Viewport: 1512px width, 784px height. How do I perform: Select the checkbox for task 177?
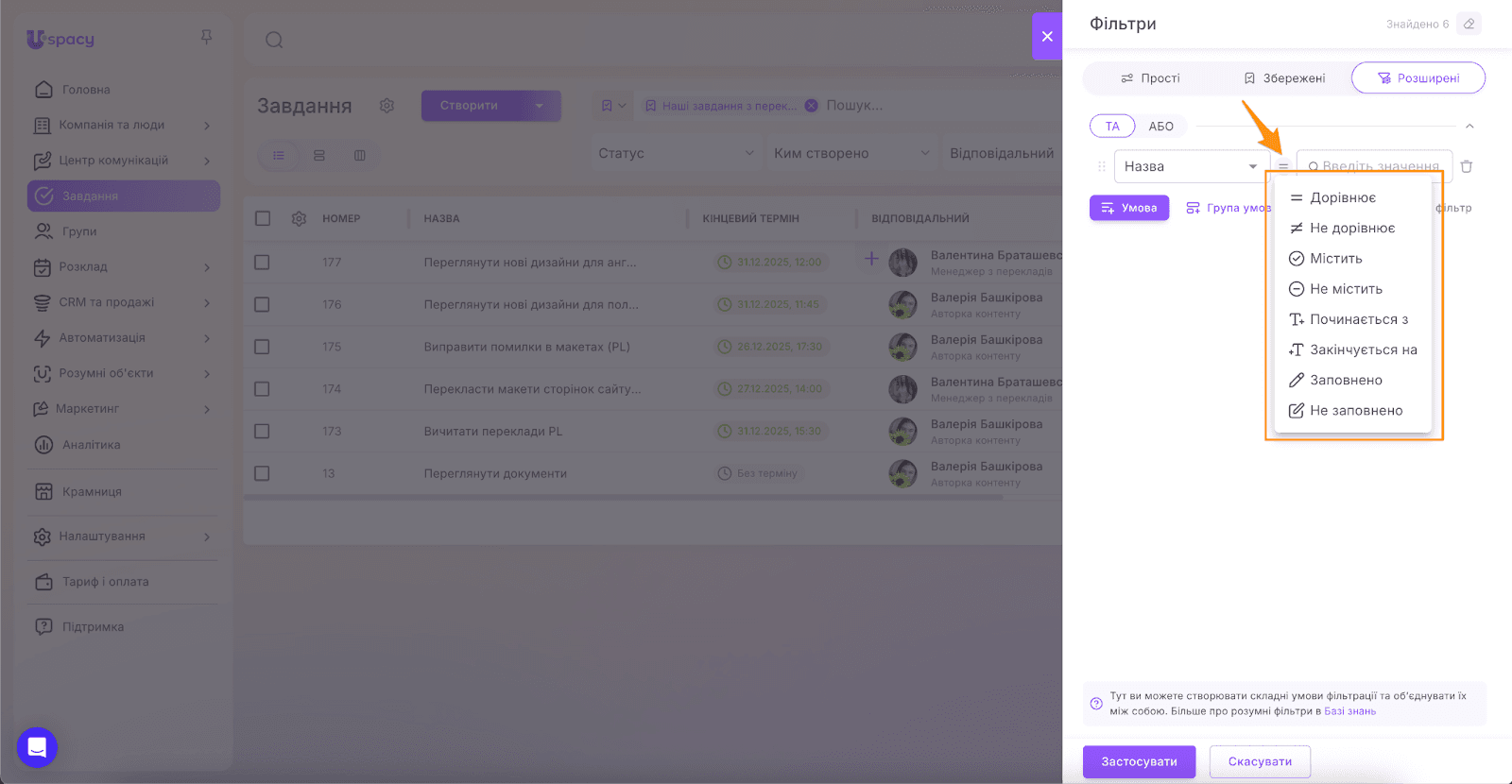coord(262,262)
